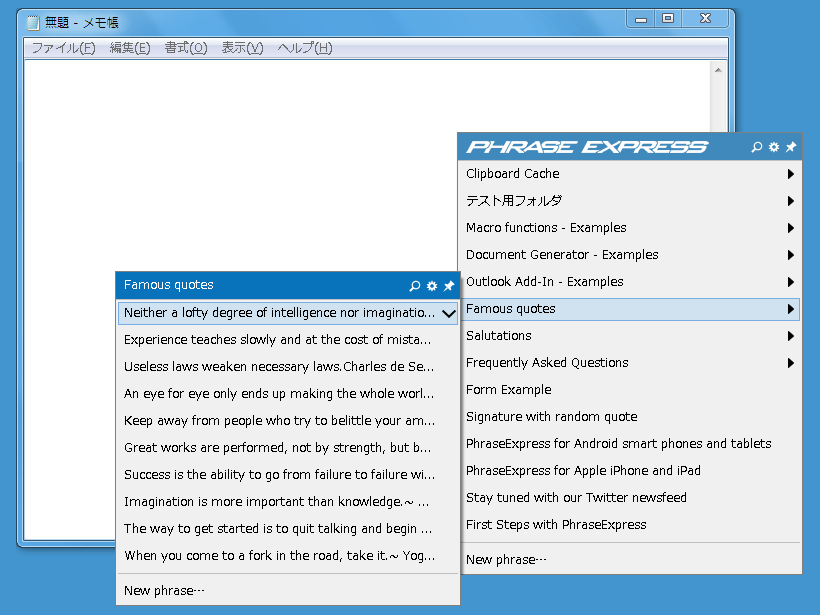Choose PhraseExpress for Apple iPhone and iPad
The image size is (820, 615).
630,471
